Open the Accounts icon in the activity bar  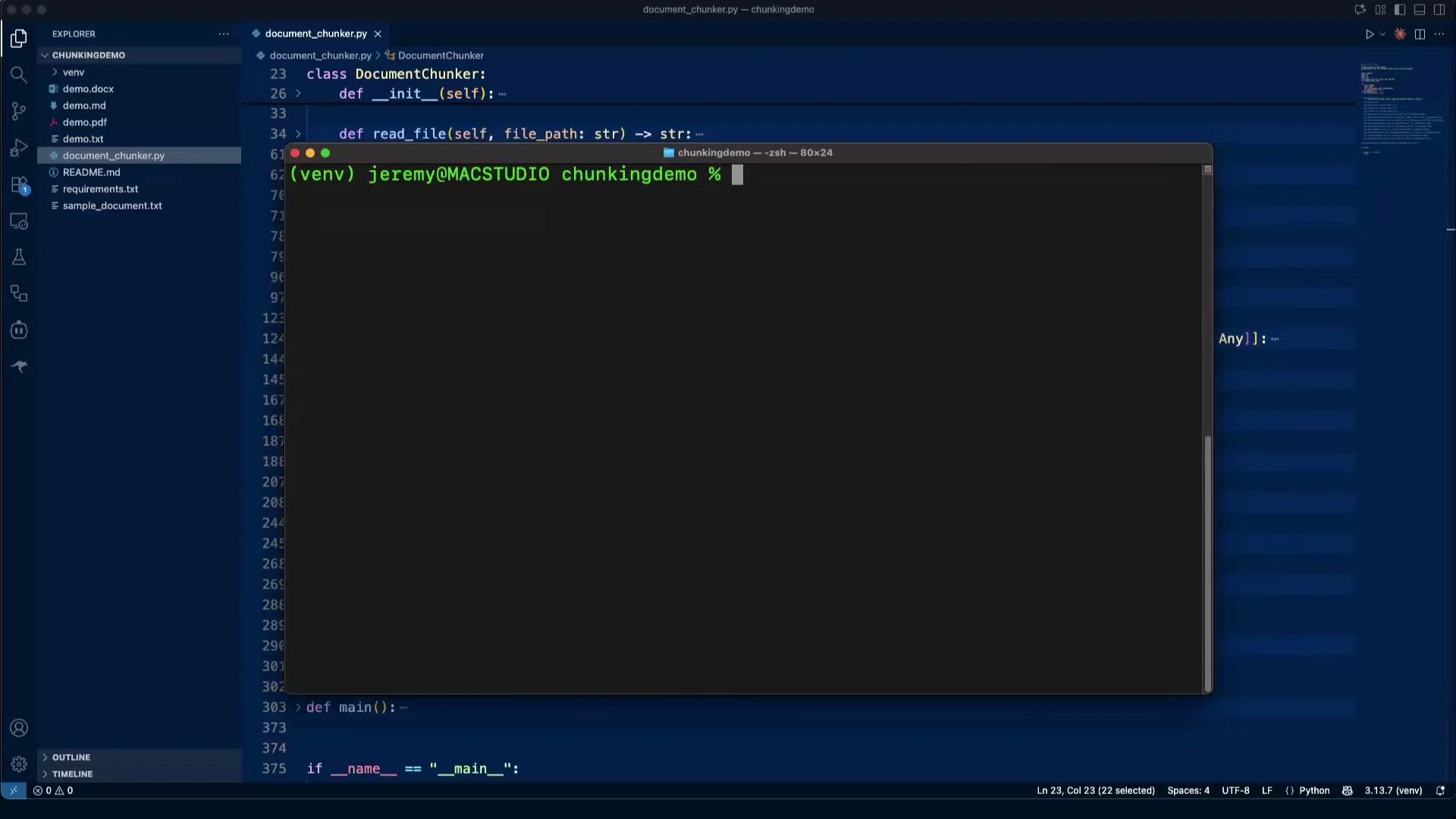[19, 728]
